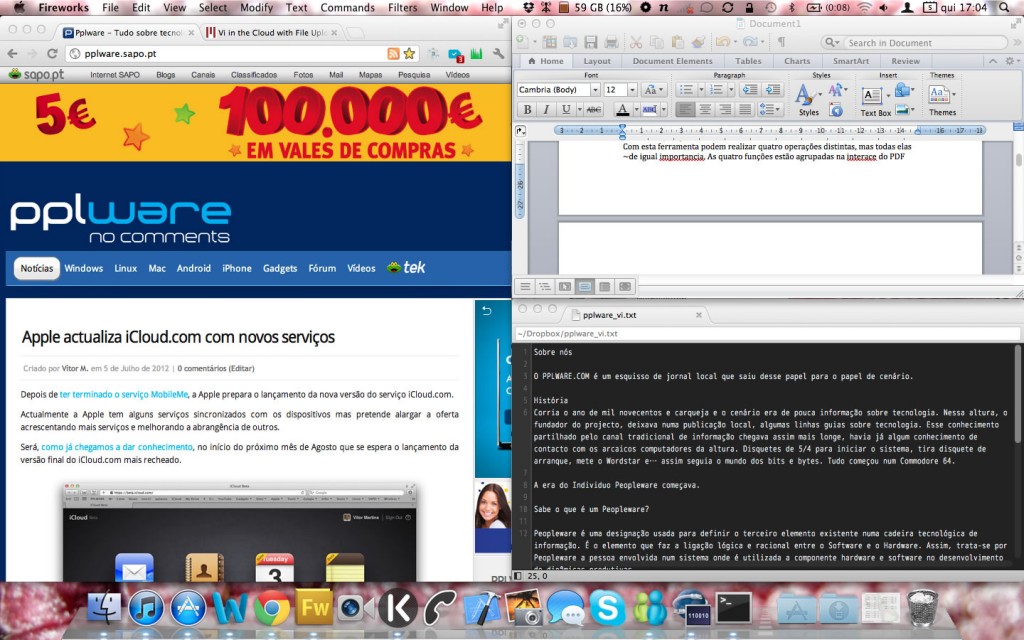This screenshot has height=640, width=1024.
Task: Switch to the SmartArt ribbon tab
Action: (x=850, y=61)
